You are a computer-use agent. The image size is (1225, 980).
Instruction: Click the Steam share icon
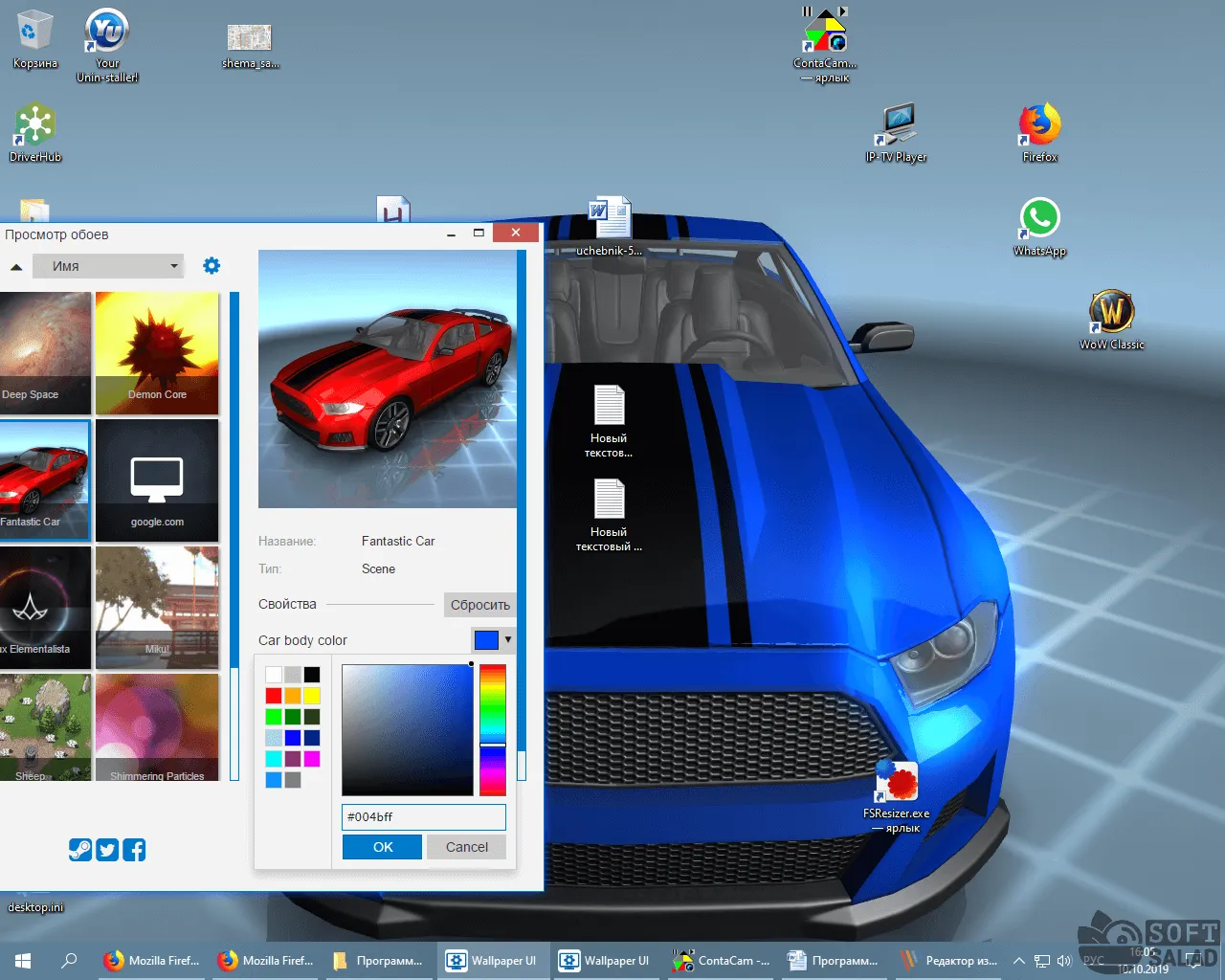tap(80, 849)
